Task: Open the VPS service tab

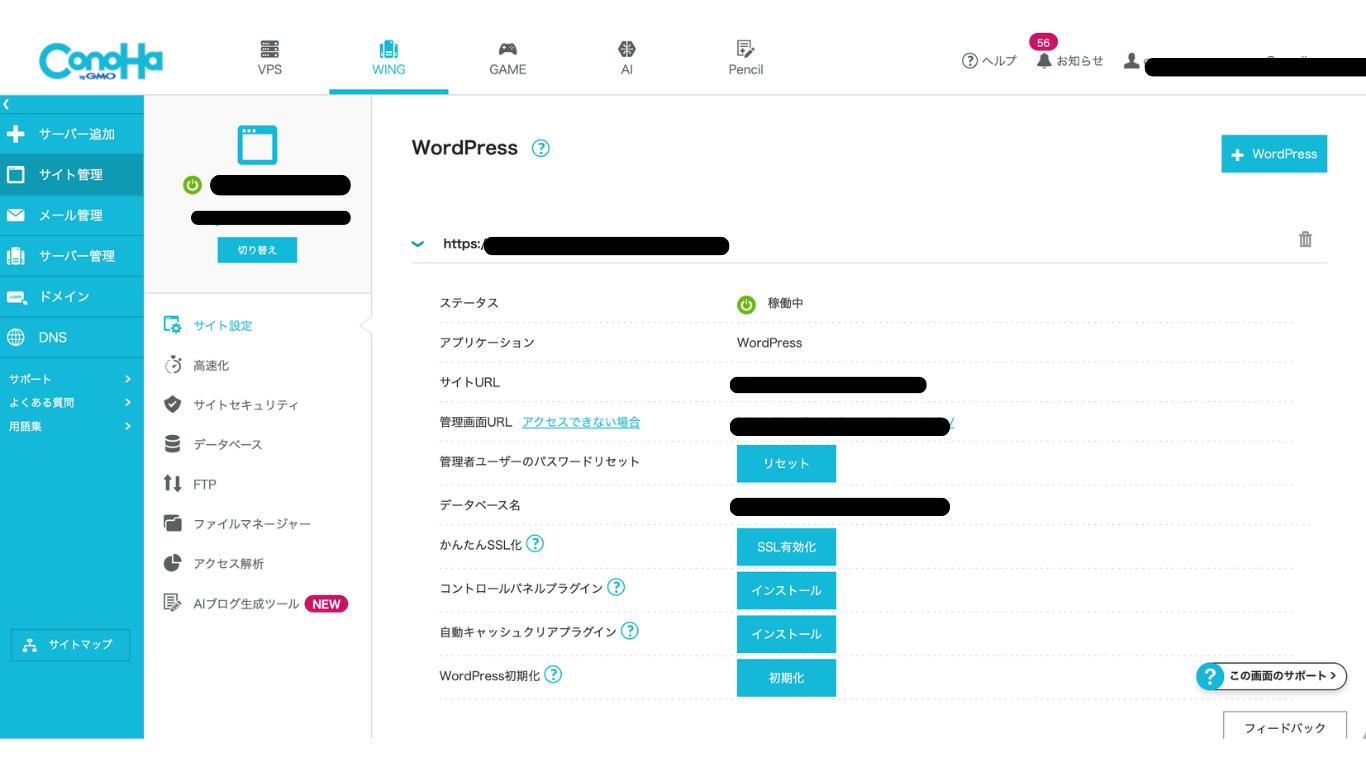Action: tap(270, 59)
